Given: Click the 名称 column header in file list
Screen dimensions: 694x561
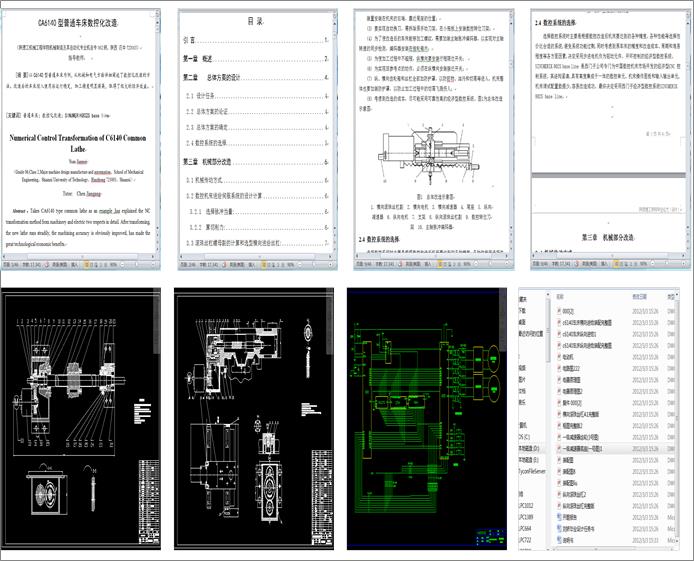Looking at the screenshot, I should (x=560, y=297).
